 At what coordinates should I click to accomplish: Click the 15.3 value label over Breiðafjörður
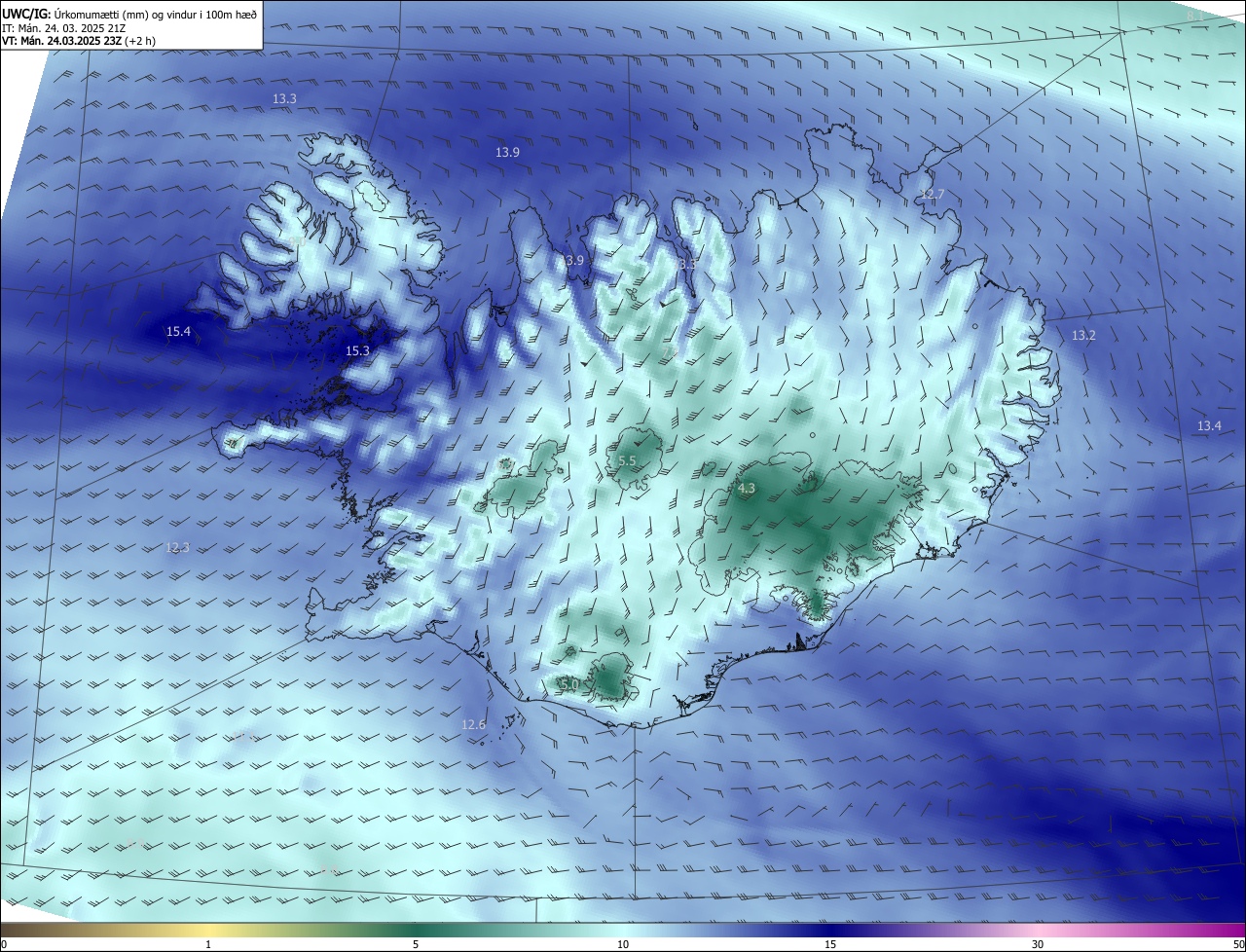(357, 350)
